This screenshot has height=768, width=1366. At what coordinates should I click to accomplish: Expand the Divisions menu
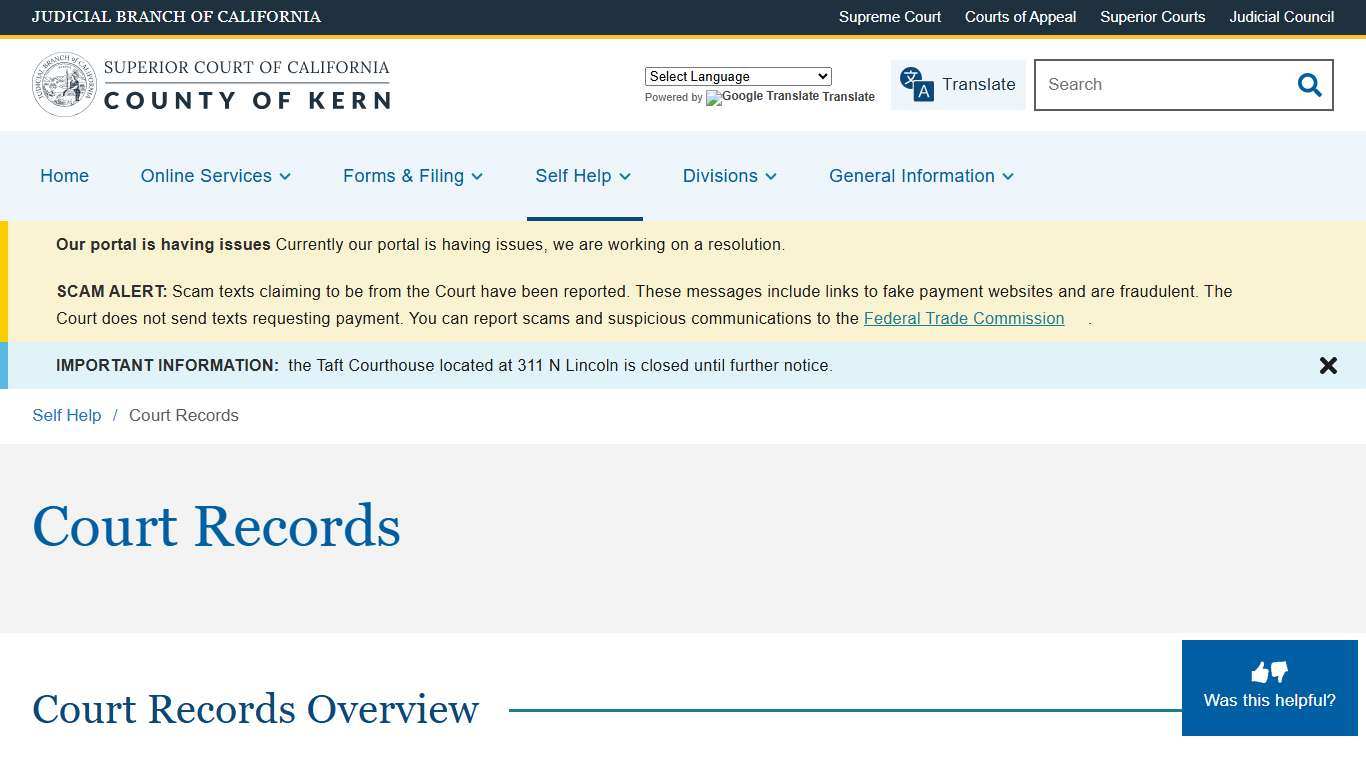pyautogui.click(x=729, y=176)
